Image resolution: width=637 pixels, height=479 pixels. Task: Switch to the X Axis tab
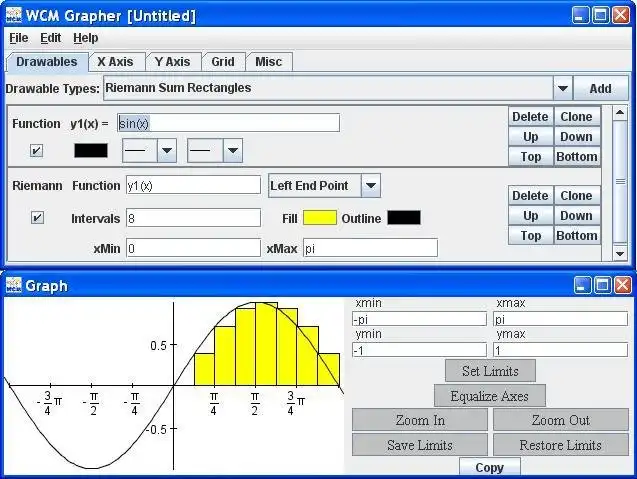point(115,62)
